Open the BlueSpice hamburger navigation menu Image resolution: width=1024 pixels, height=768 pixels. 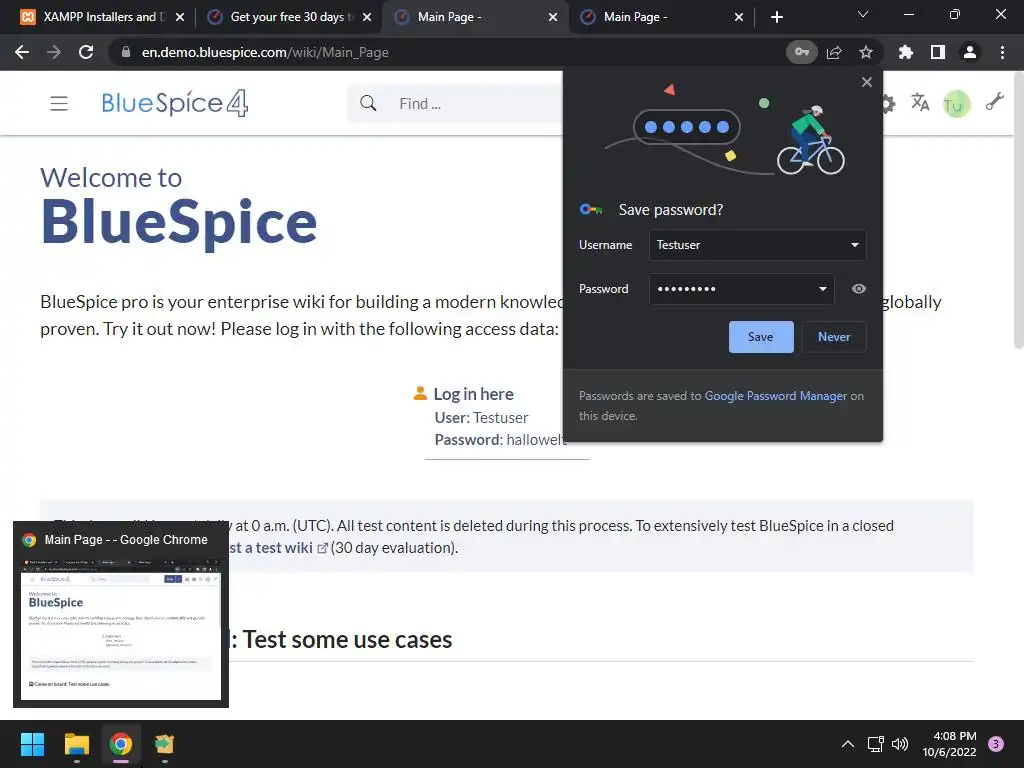coord(59,103)
